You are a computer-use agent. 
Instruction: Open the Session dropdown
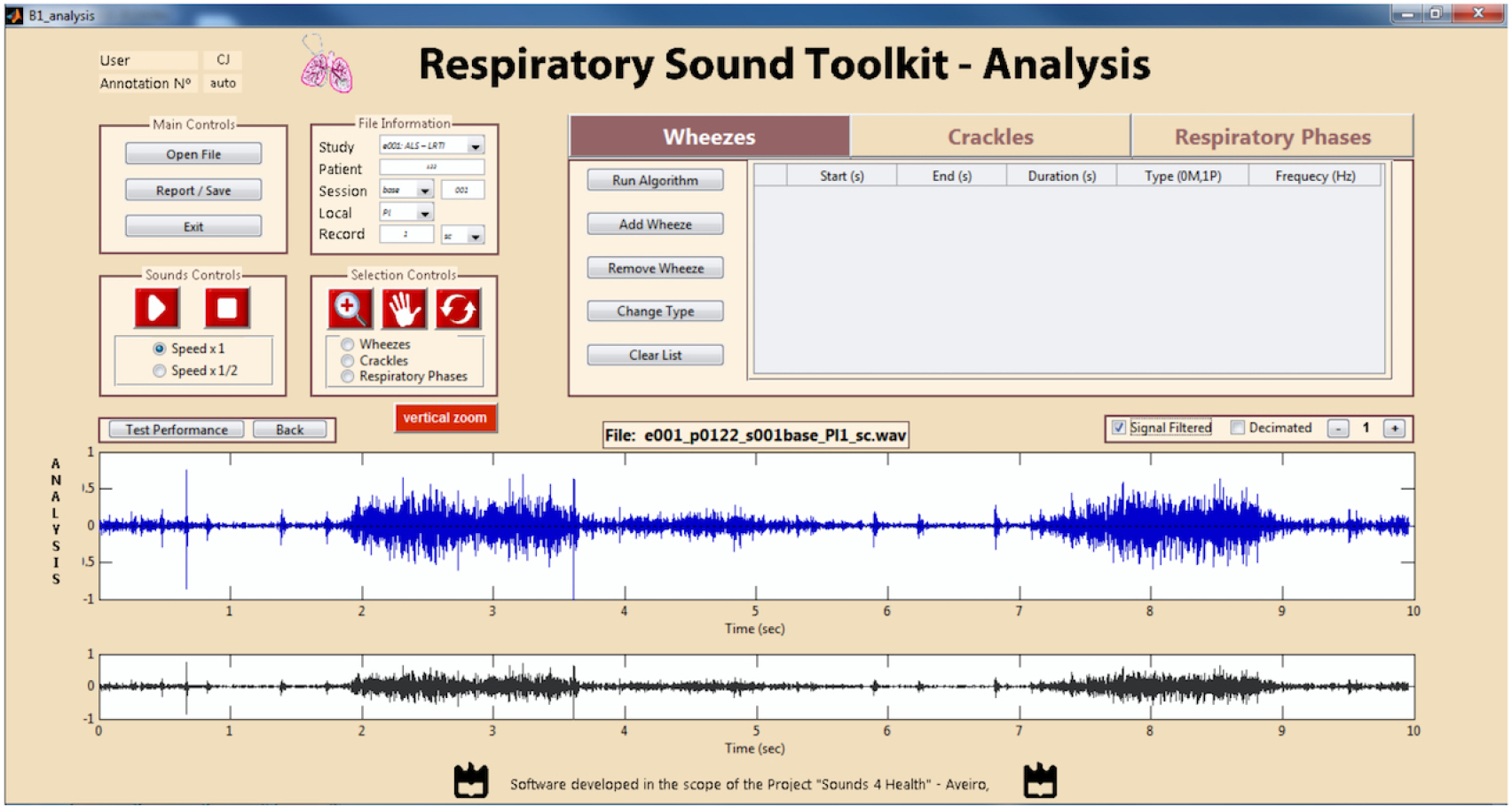tap(424, 190)
